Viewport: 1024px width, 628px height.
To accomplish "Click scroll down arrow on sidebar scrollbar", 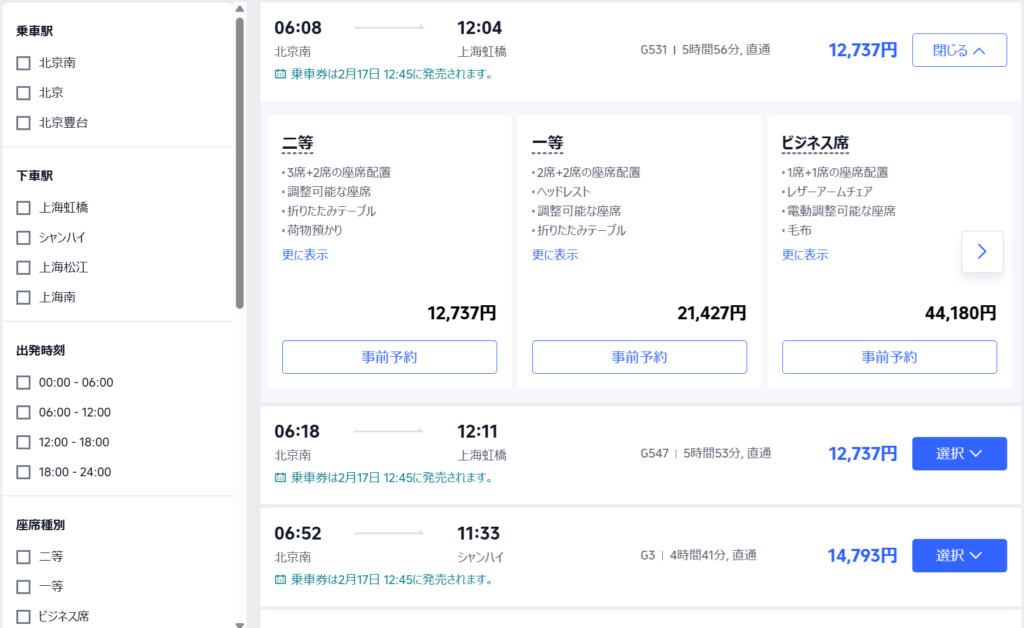I will tap(239, 621).
